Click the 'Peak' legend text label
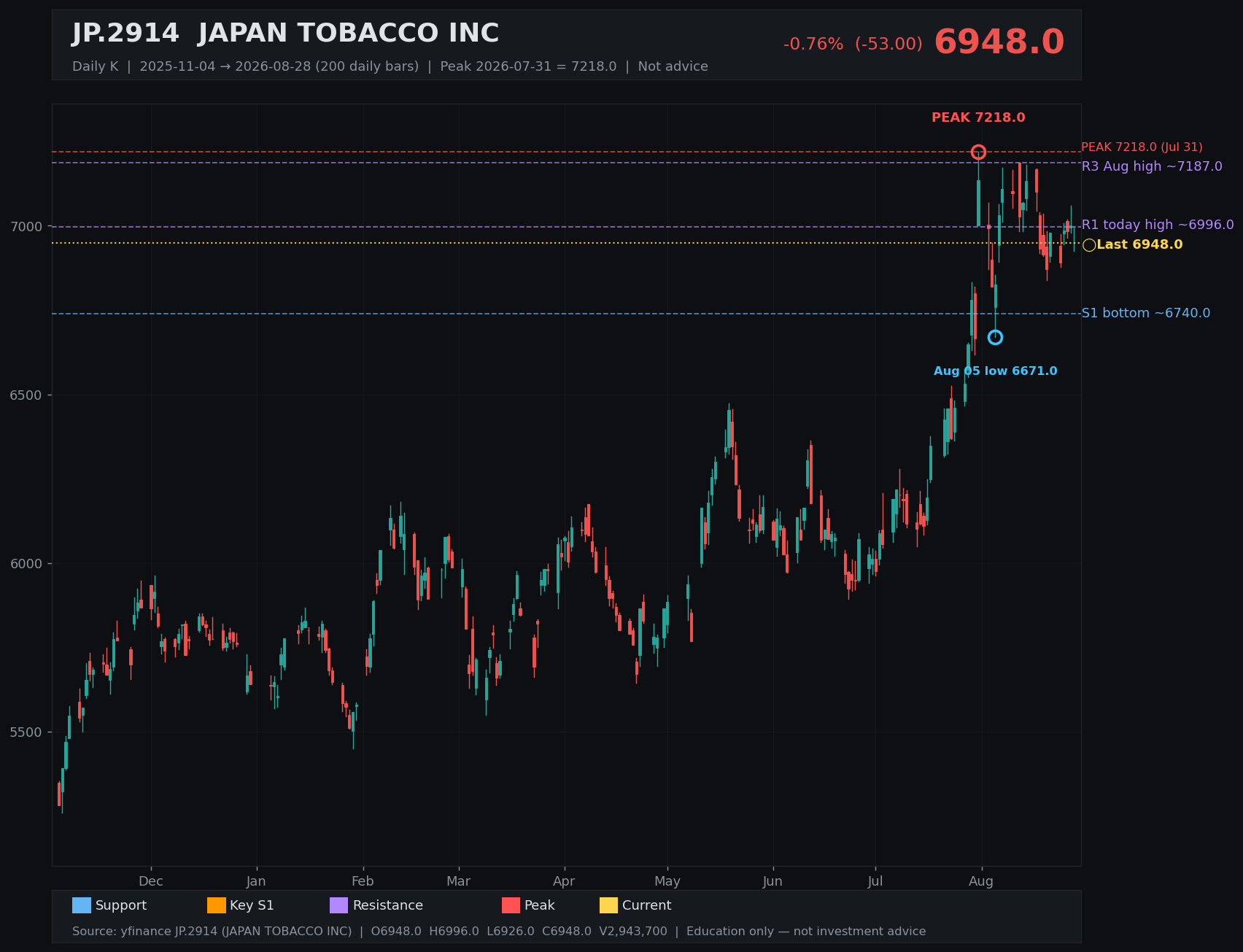Screen dimensions: 1243x952 click(540, 905)
